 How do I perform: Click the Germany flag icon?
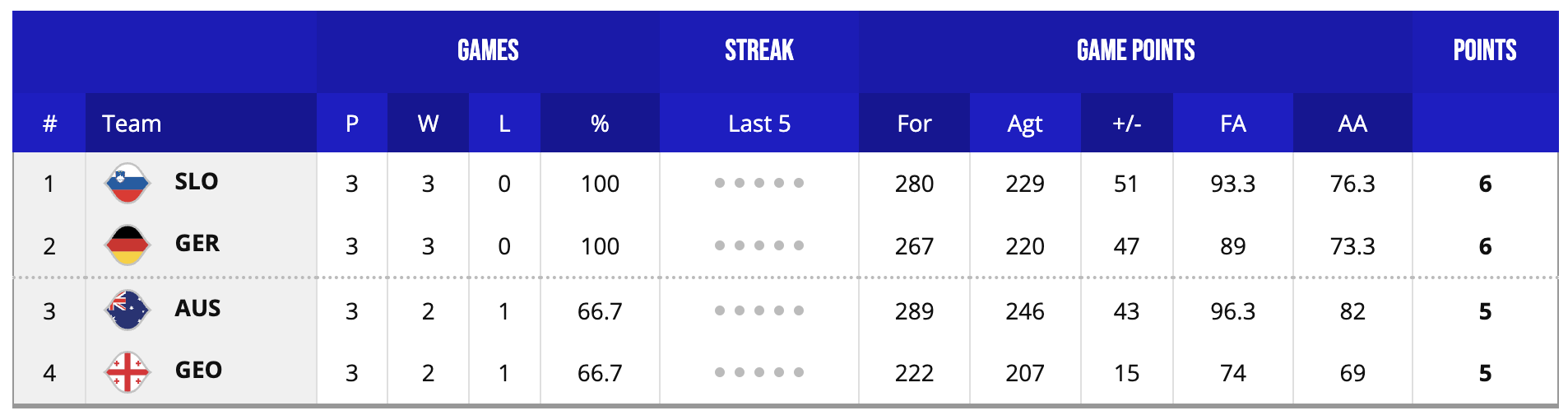pyautogui.click(x=127, y=245)
